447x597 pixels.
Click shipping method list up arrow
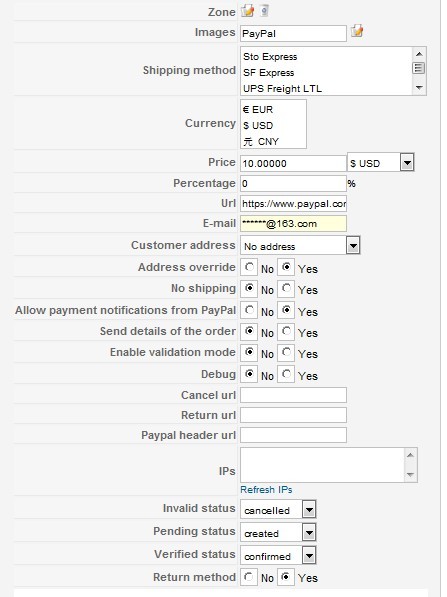click(x=419, y=54)
